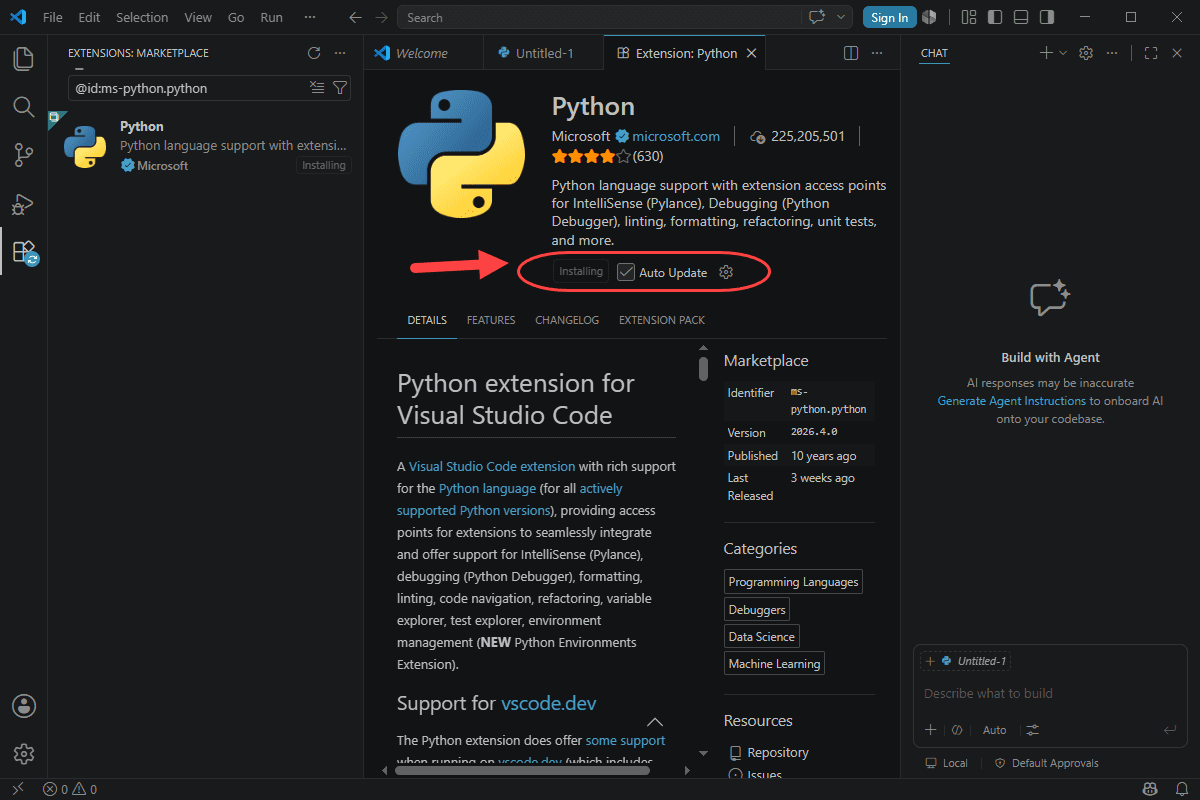
Task: Click the extension details vertical scrollbar
Action: click(x=703, y=368)
